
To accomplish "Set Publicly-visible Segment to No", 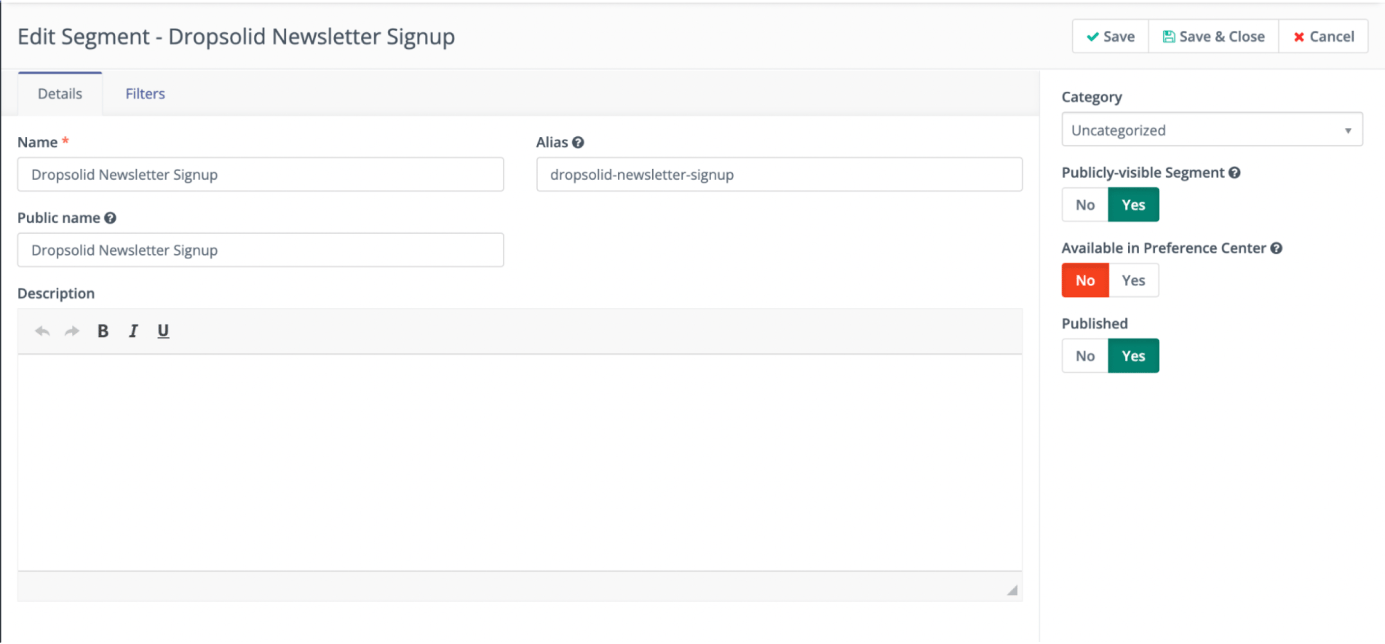I will [x=1085, y=205].
